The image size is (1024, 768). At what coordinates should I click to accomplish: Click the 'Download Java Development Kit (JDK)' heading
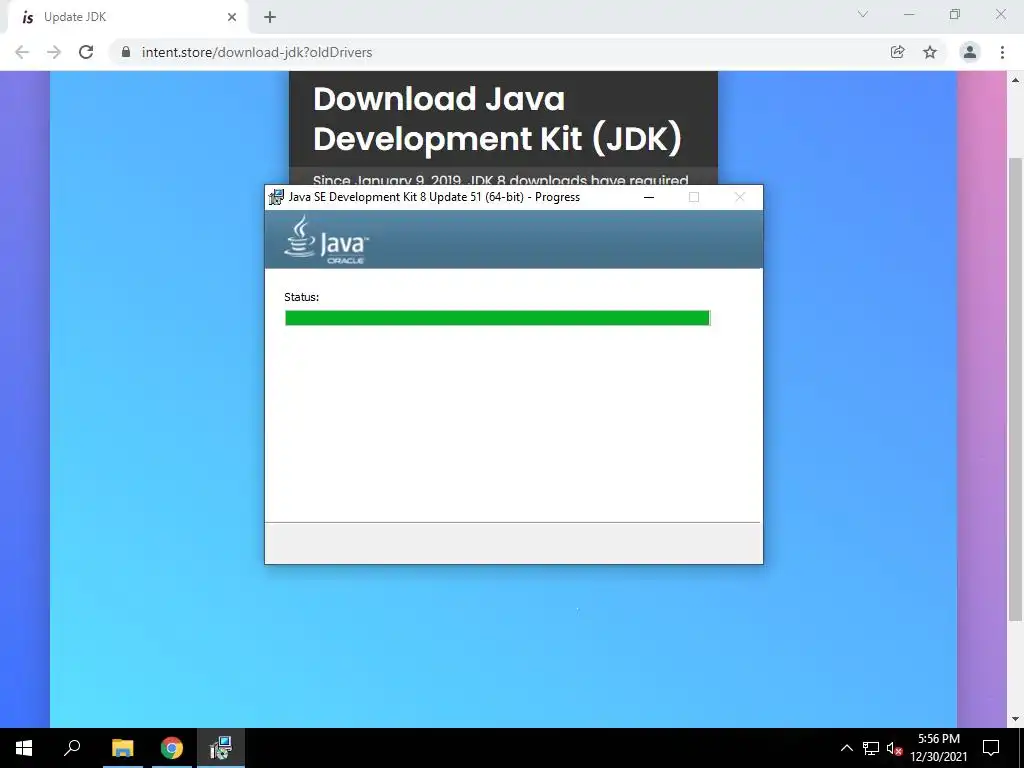click(498, 119)
